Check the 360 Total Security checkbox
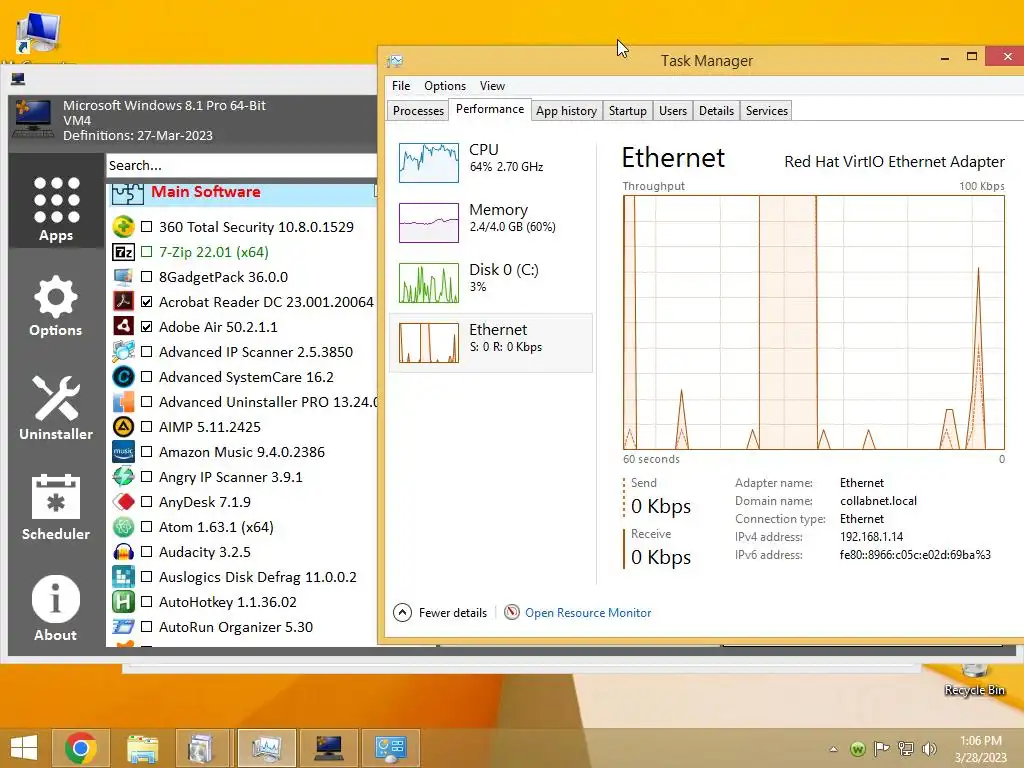This screenshot has width=1024, height=768. 146,227
